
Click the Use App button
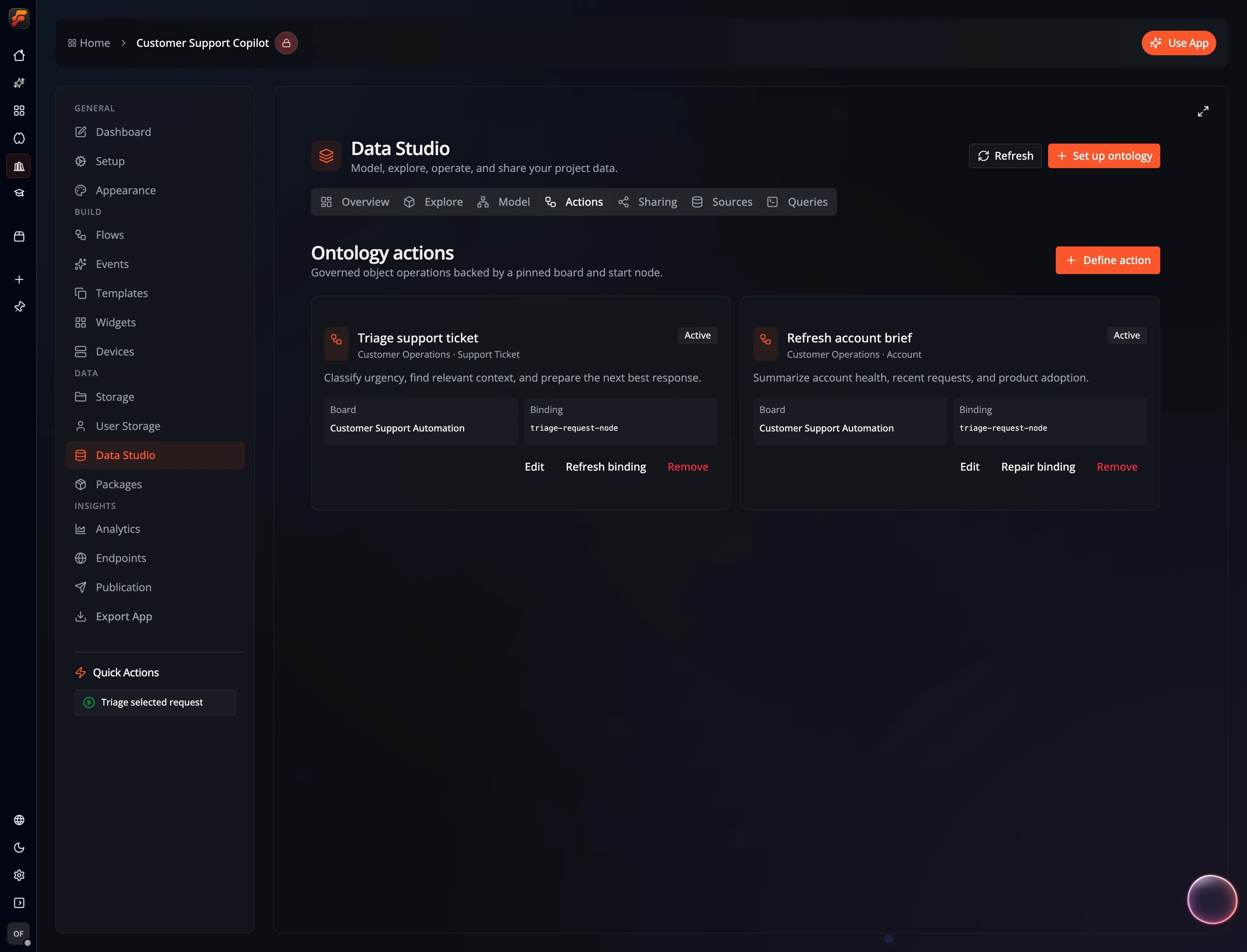pyautogui.click(x=1178, y=43)
